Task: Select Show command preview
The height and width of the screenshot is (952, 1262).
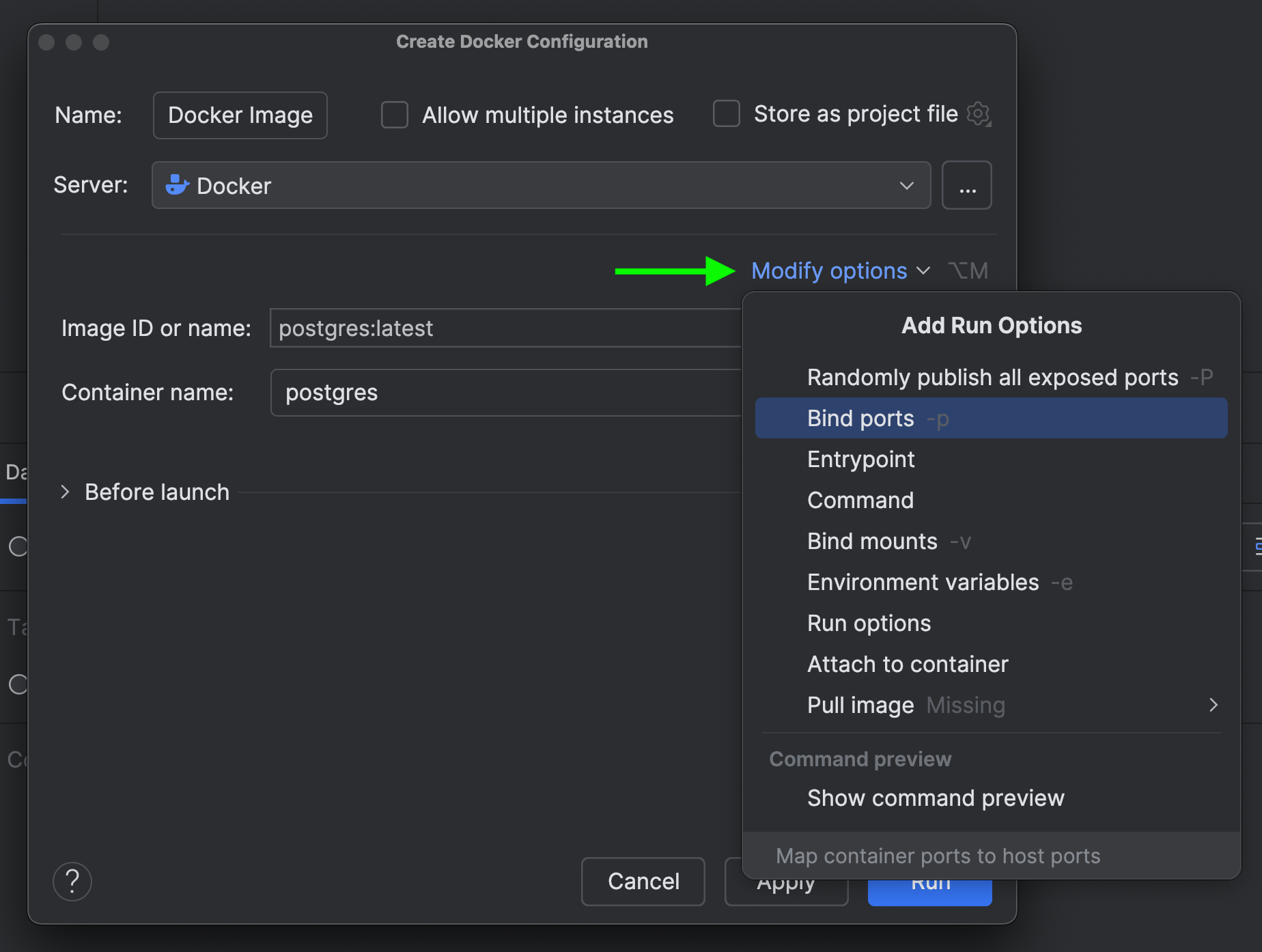Action: (x=936, y=798)
